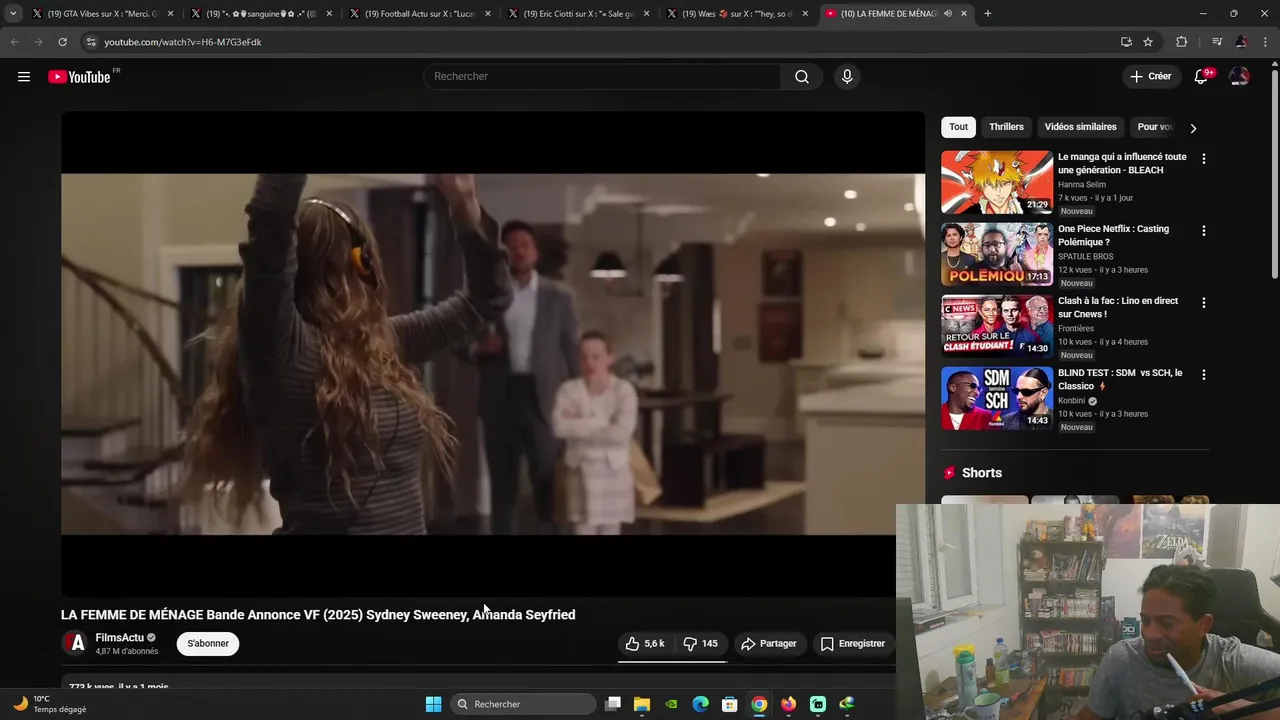Screen dimensions: 1280x720
Task: Switch to the Eric Ciotti sur X tab
Action: pos(578,14)
